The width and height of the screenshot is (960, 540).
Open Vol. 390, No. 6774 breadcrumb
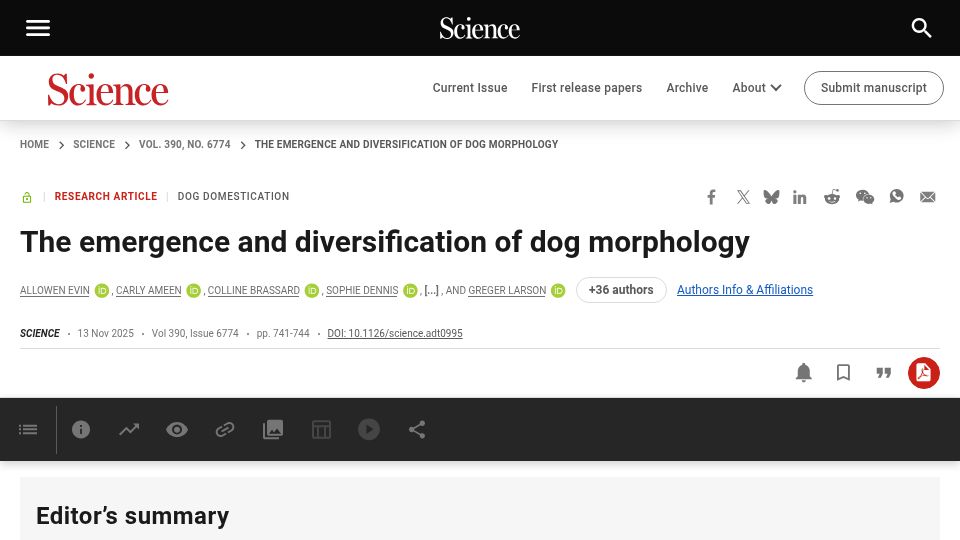(x=184, y=144)
